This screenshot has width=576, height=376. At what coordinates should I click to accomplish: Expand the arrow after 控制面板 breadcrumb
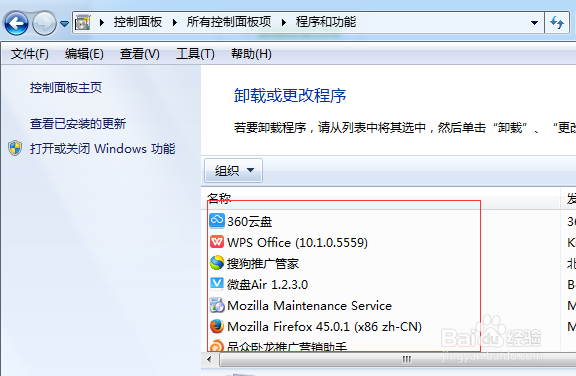point(175,23)
